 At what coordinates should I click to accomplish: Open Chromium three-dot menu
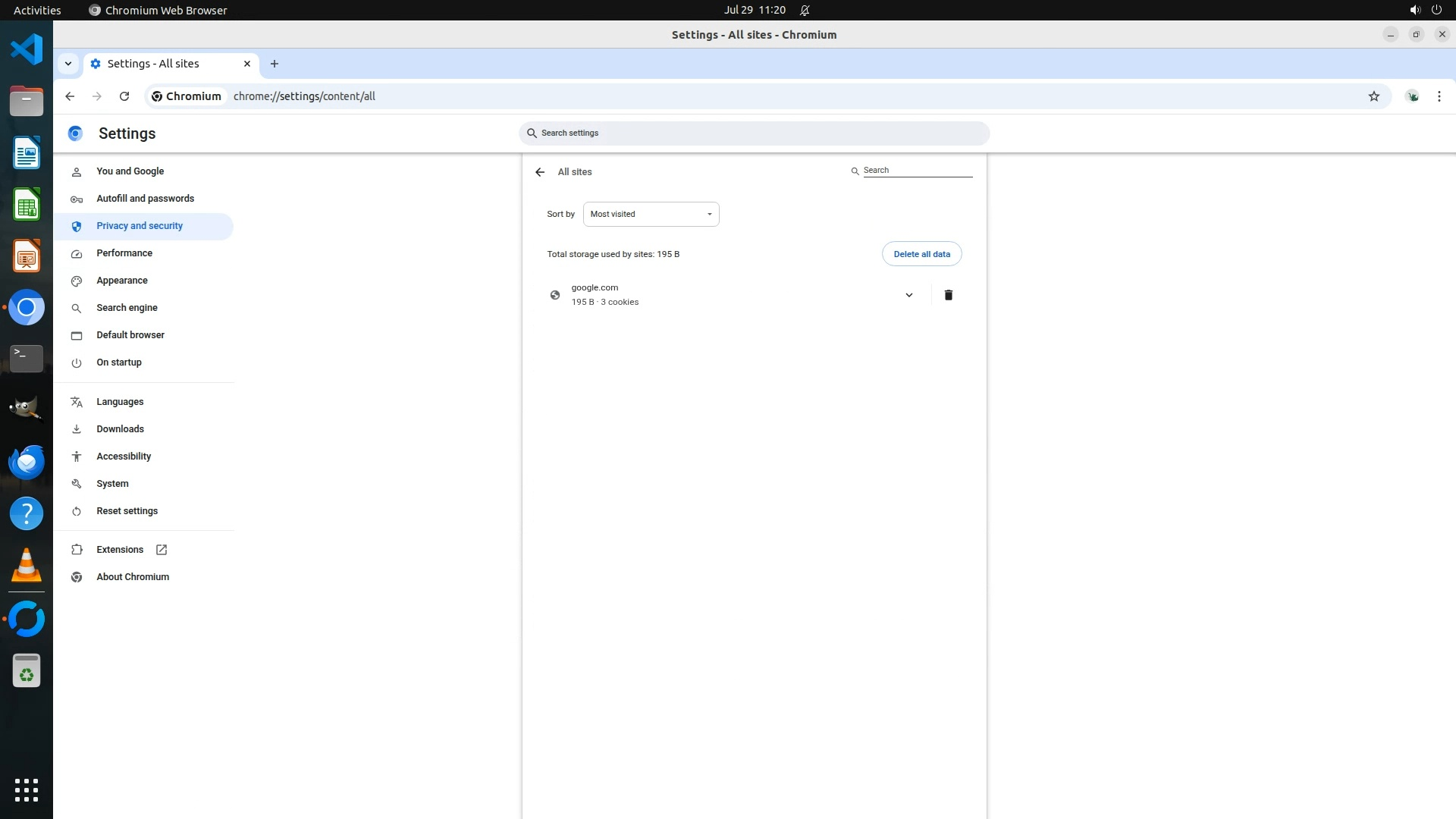point(1439,96)
